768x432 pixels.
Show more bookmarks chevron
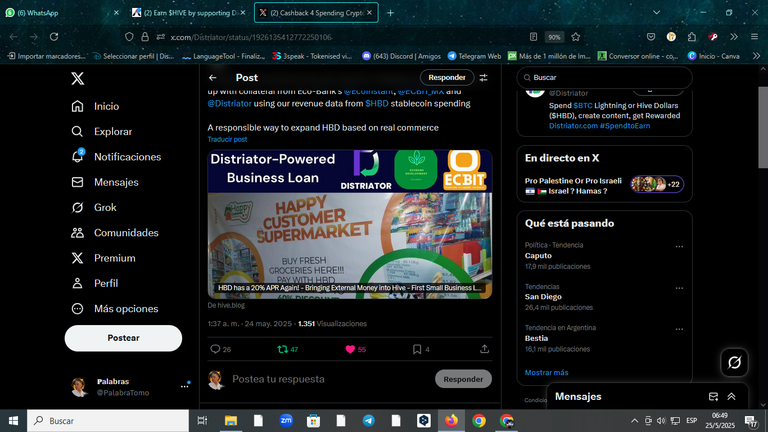coord(756,56)
